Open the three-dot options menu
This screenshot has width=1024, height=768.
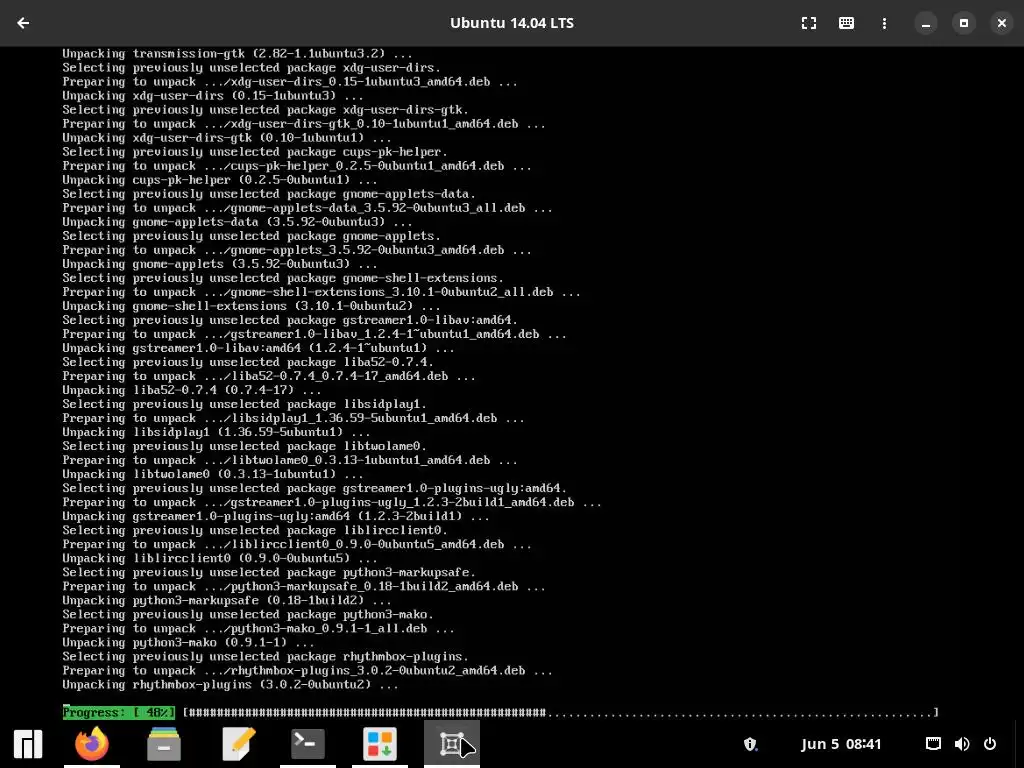pyautogui.click(x=884, y=23)
